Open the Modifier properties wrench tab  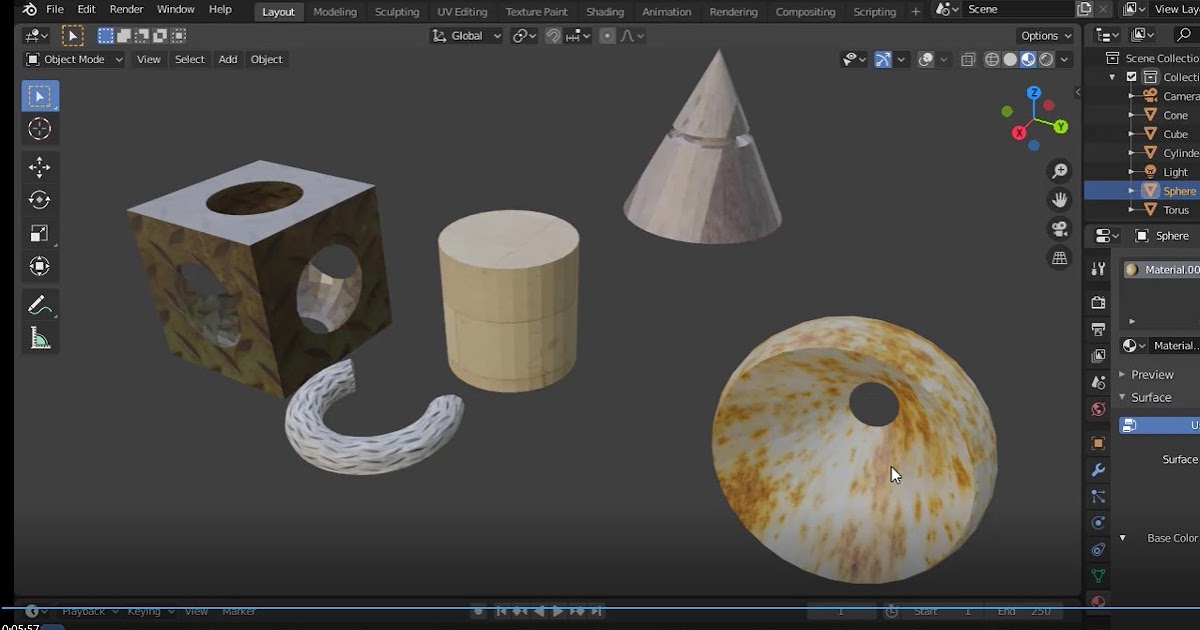click(1097, 469)
